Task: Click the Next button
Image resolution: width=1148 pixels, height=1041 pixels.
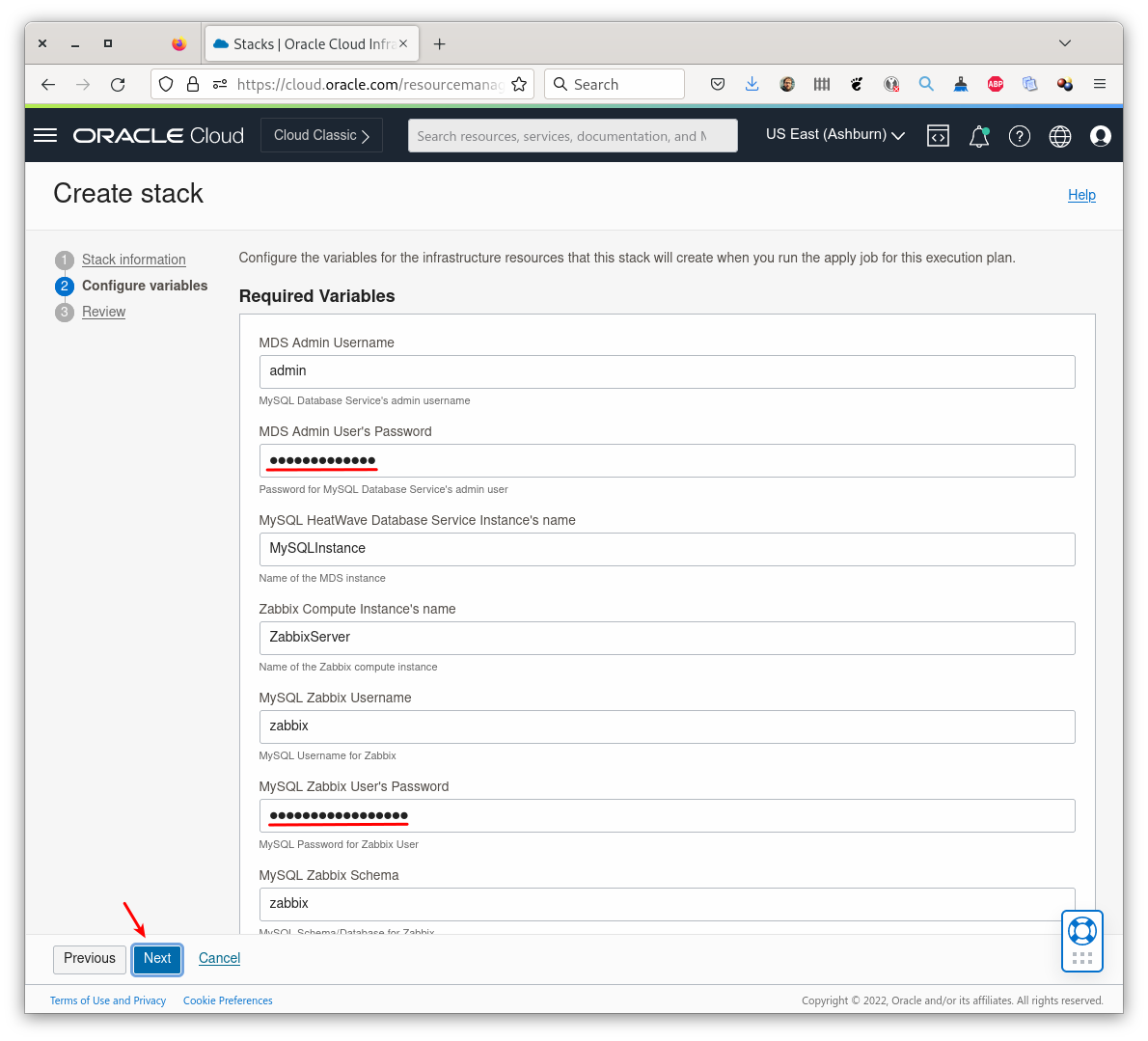Action: (x=156, y=959)
